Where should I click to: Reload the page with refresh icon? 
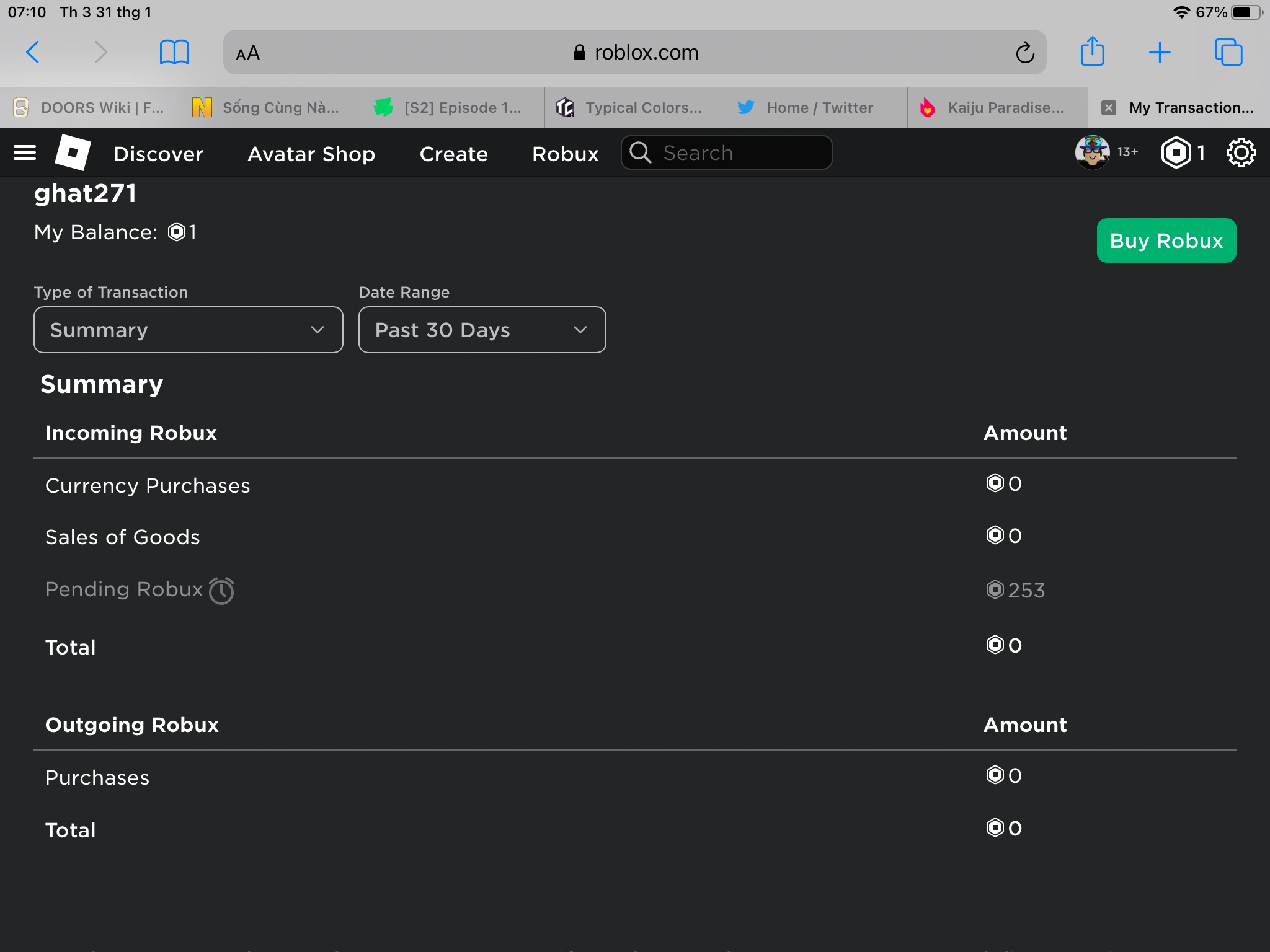[x=1024, y=53]
